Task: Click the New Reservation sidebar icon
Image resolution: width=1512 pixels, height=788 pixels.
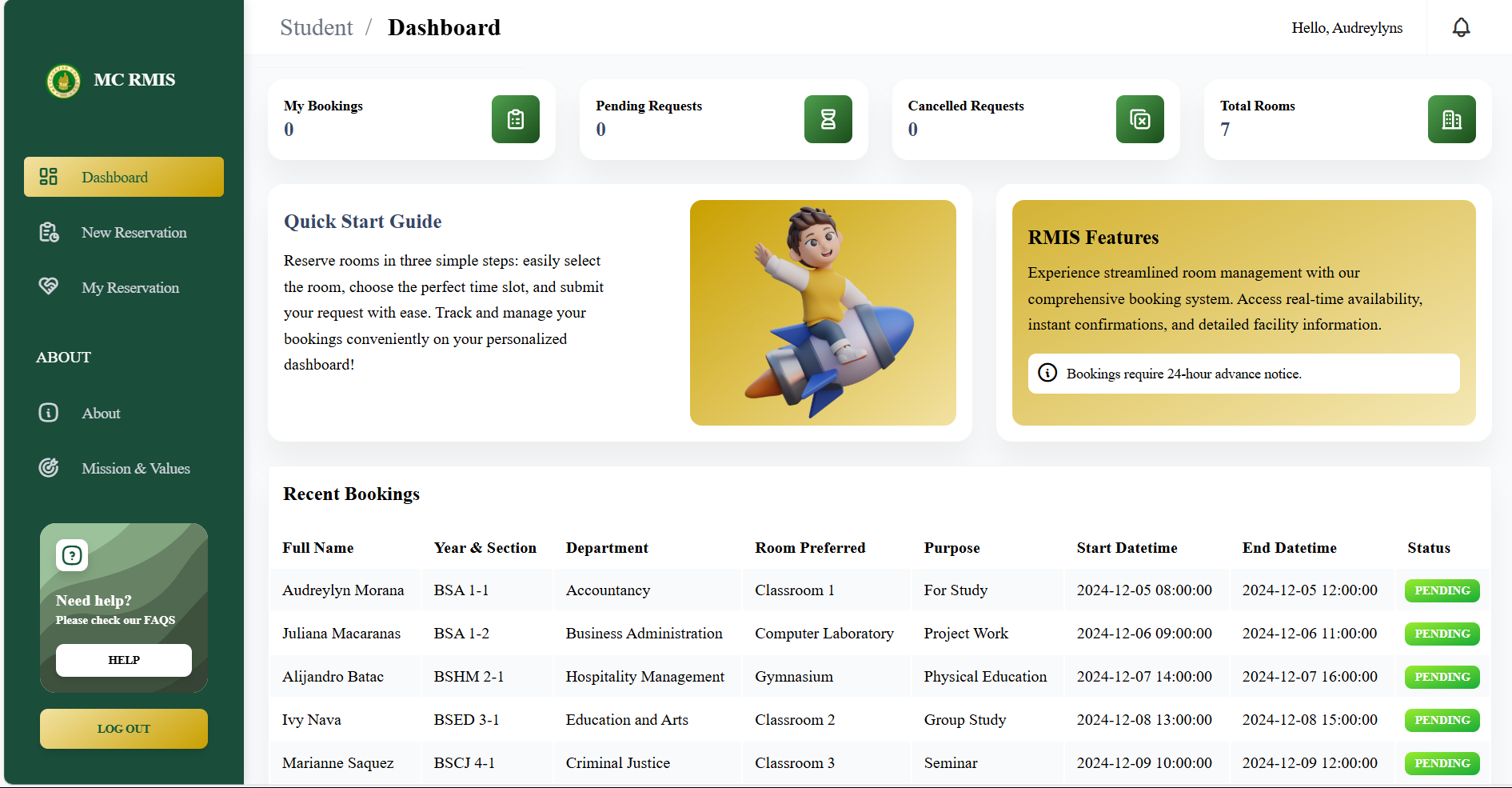Action: tap(49, 232)
